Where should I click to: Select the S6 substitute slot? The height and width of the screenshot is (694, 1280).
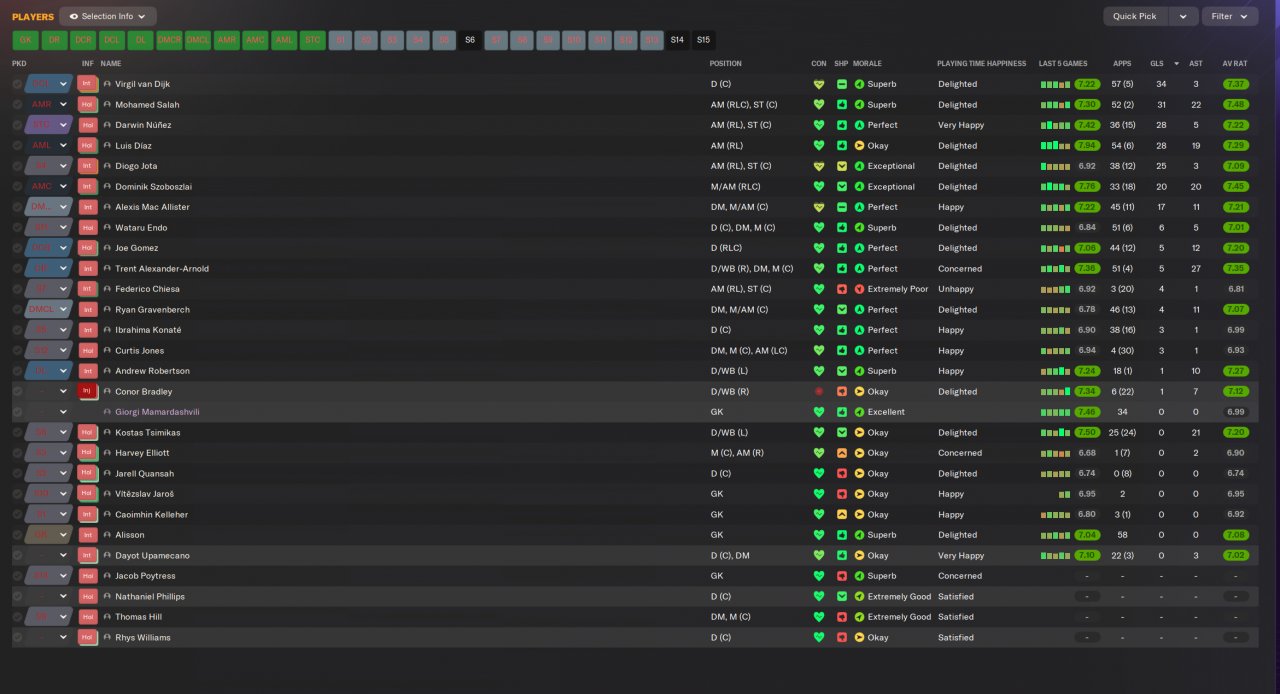click(470, 40)
